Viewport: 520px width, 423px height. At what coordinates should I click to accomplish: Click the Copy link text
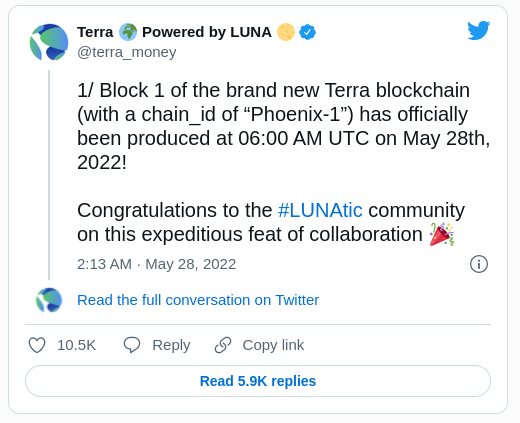coord(273,345)
